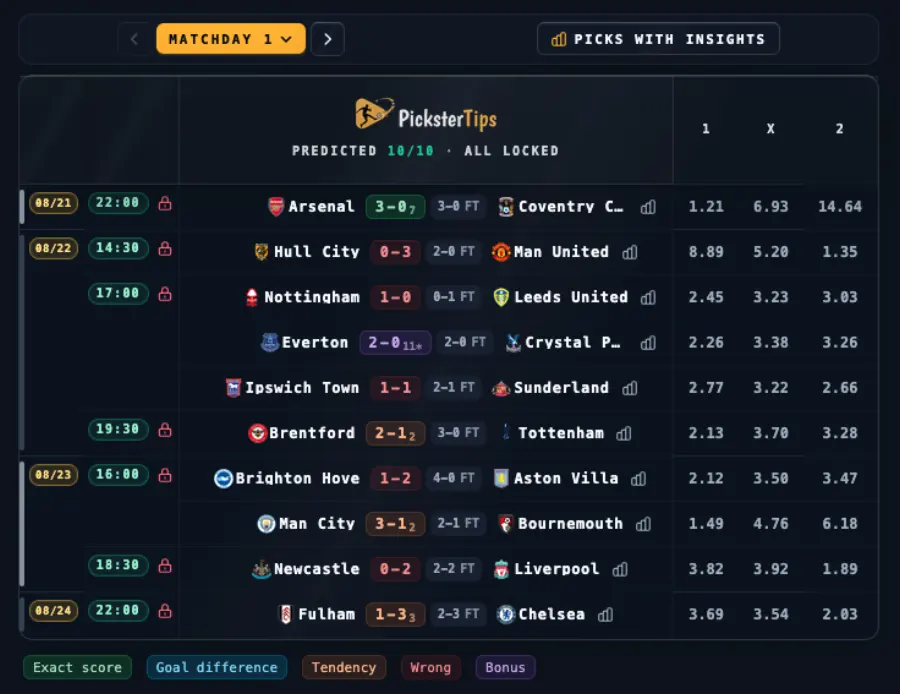This screenshot has width=900, height=694.
Task: Click the 08/22 date badge
Action: (x=53, y=249)
